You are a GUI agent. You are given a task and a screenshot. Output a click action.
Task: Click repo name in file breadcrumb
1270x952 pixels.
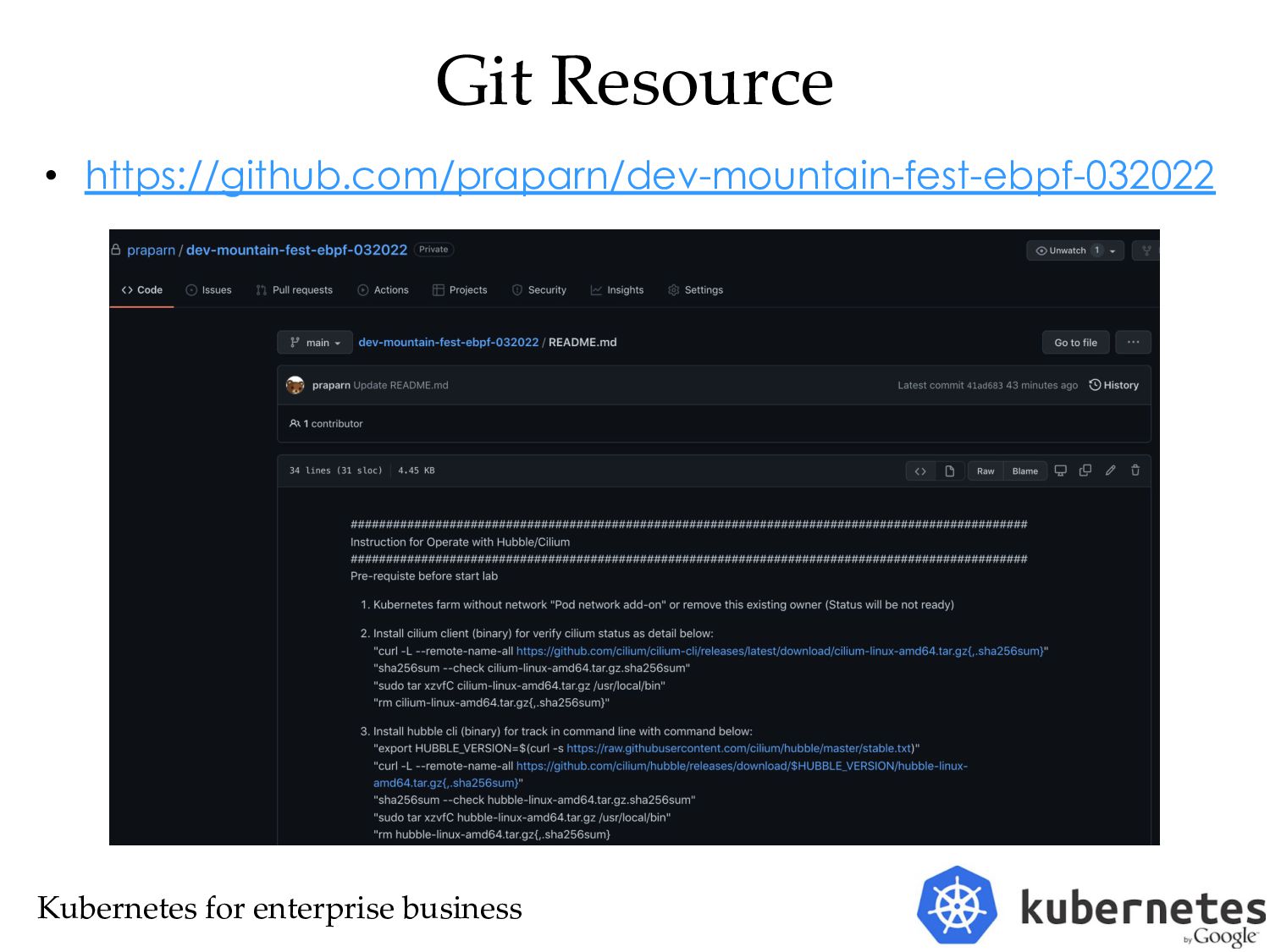448,343
